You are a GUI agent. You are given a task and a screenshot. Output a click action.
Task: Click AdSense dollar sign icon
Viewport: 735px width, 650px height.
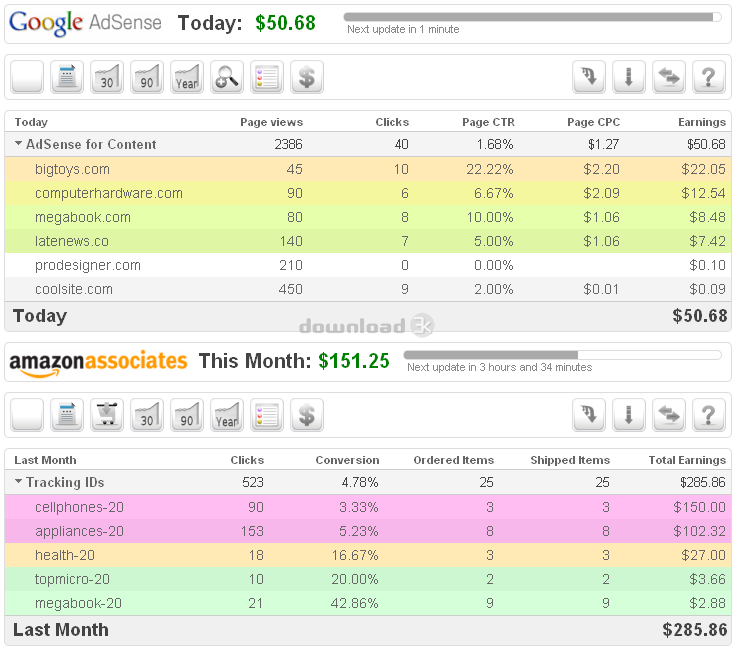coord(307,76)
